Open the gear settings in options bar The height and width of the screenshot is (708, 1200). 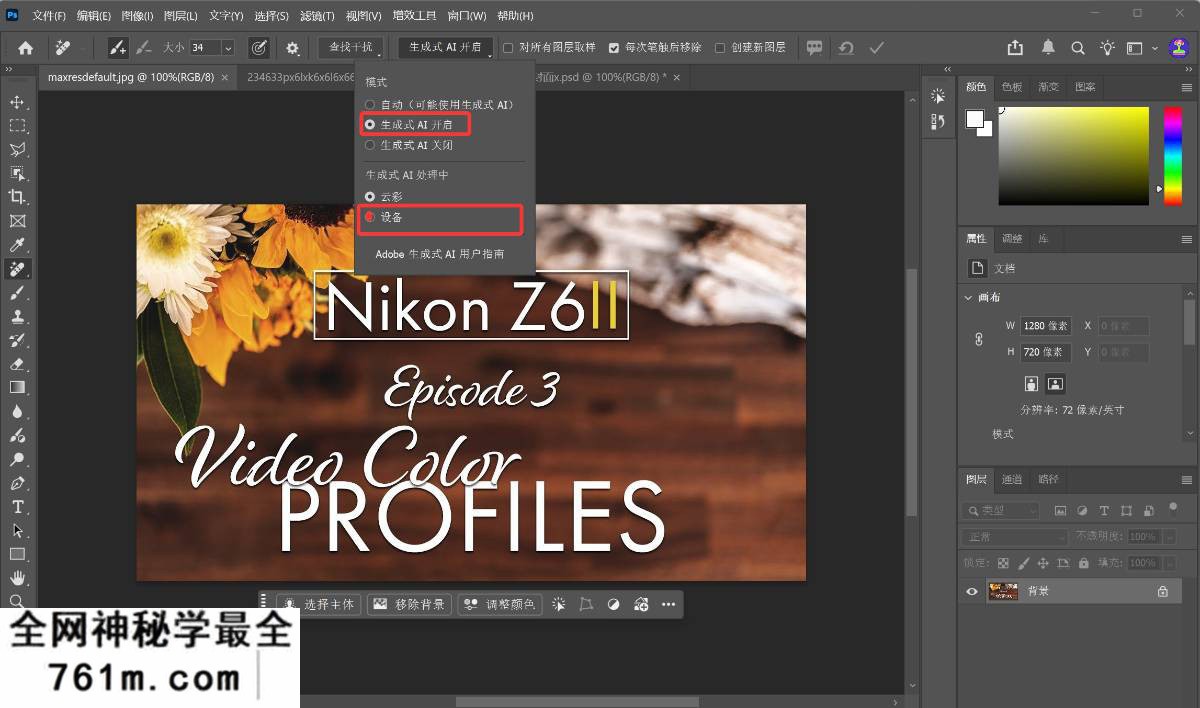(292, 47)
